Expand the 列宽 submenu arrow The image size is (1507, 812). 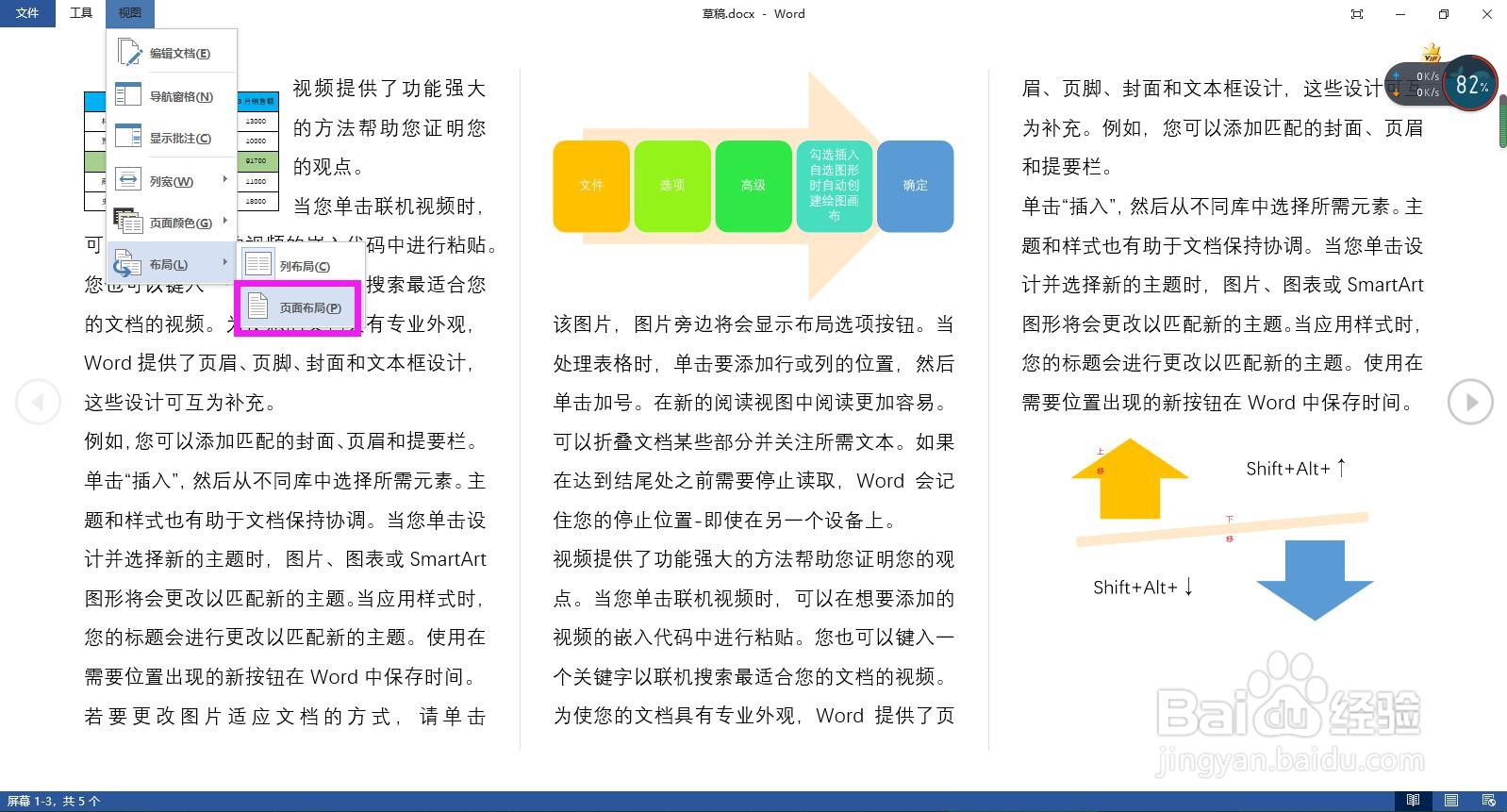[224, 179]
